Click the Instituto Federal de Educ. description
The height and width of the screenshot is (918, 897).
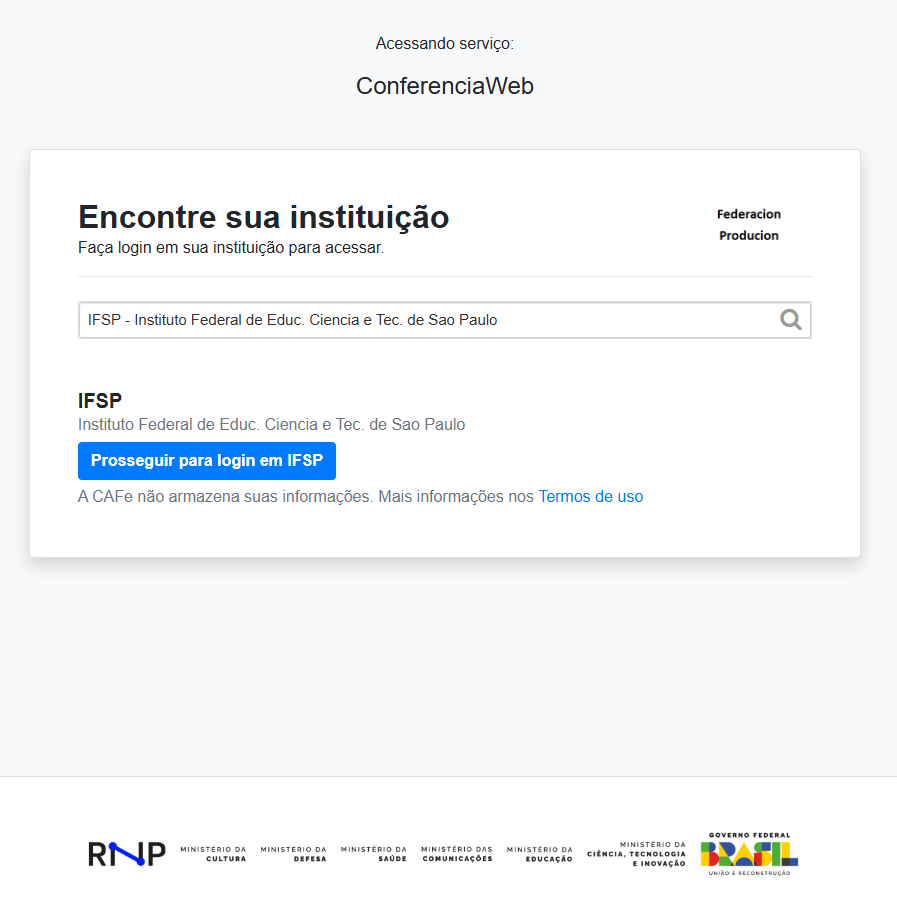click(x=271, y=424)
